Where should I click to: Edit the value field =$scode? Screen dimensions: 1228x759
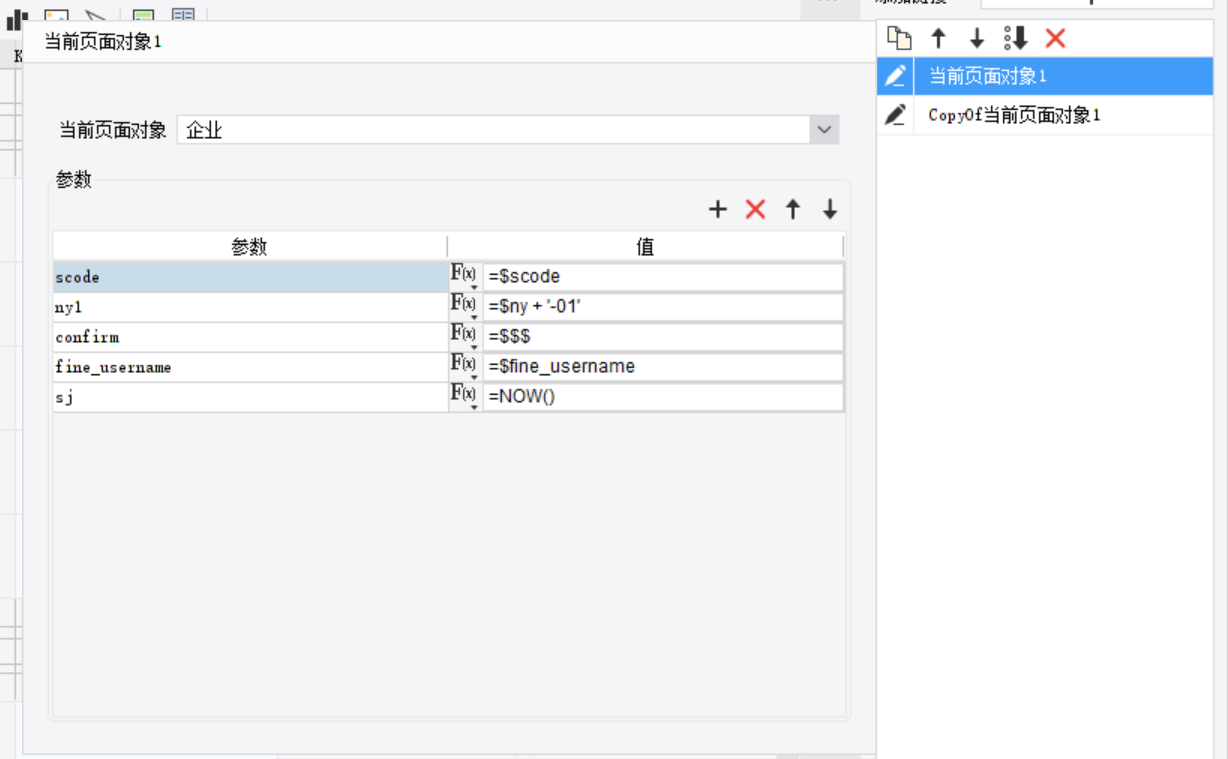663,277
